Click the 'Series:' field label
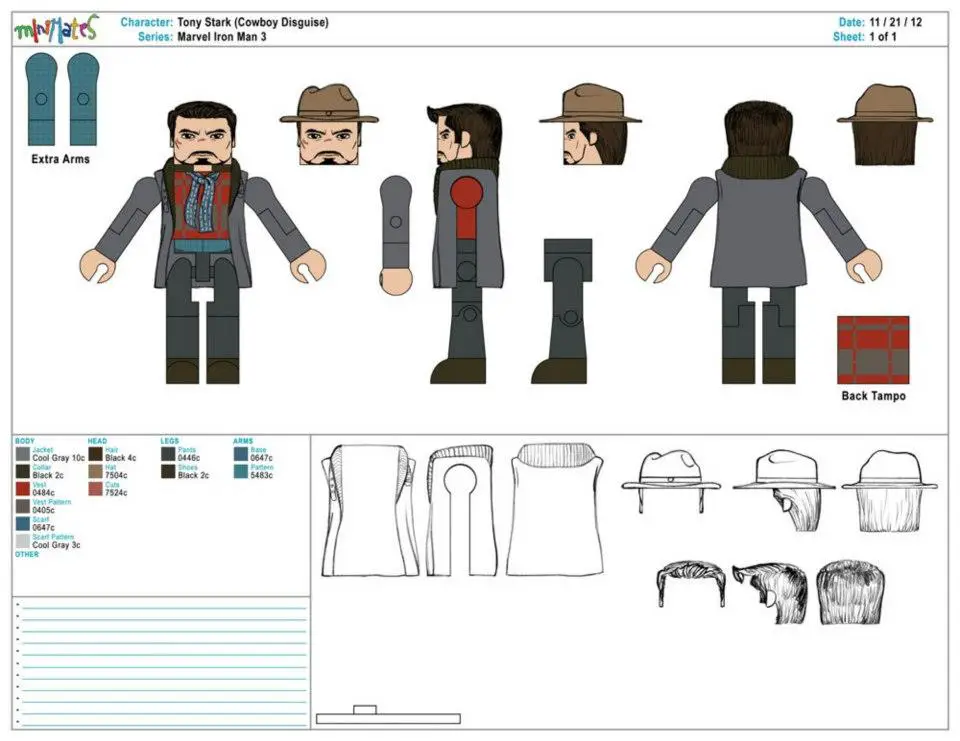The height and width of the screenshot is (741, 960). coord(156,37)
